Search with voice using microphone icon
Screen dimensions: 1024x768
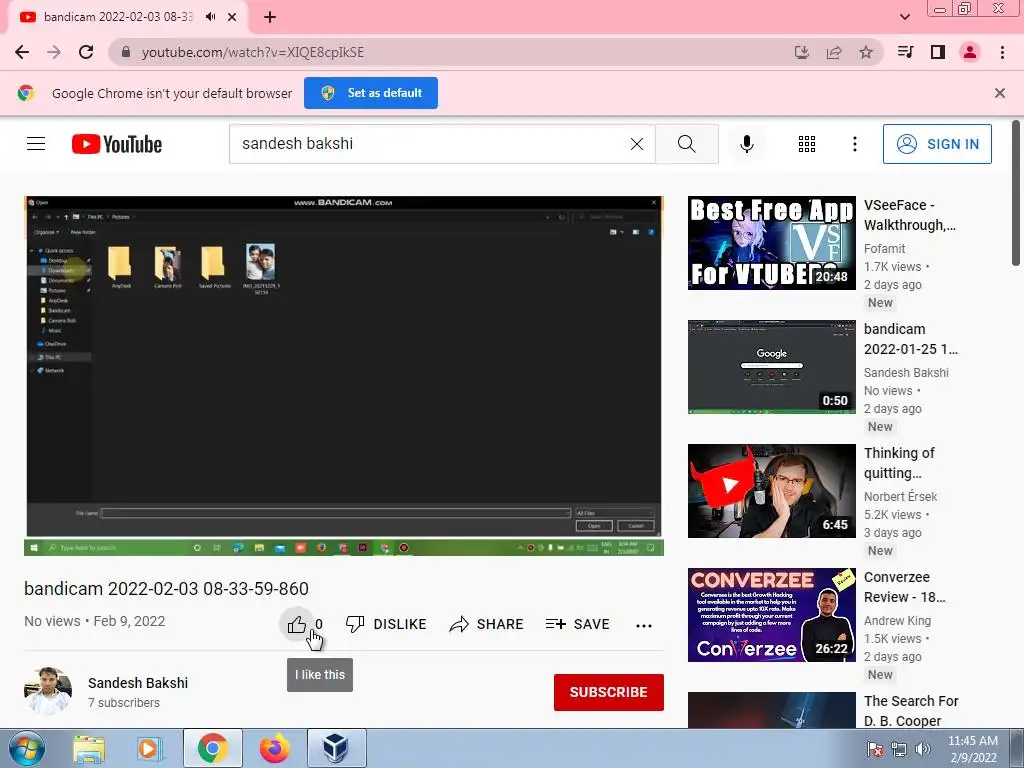tap(747, 144)
